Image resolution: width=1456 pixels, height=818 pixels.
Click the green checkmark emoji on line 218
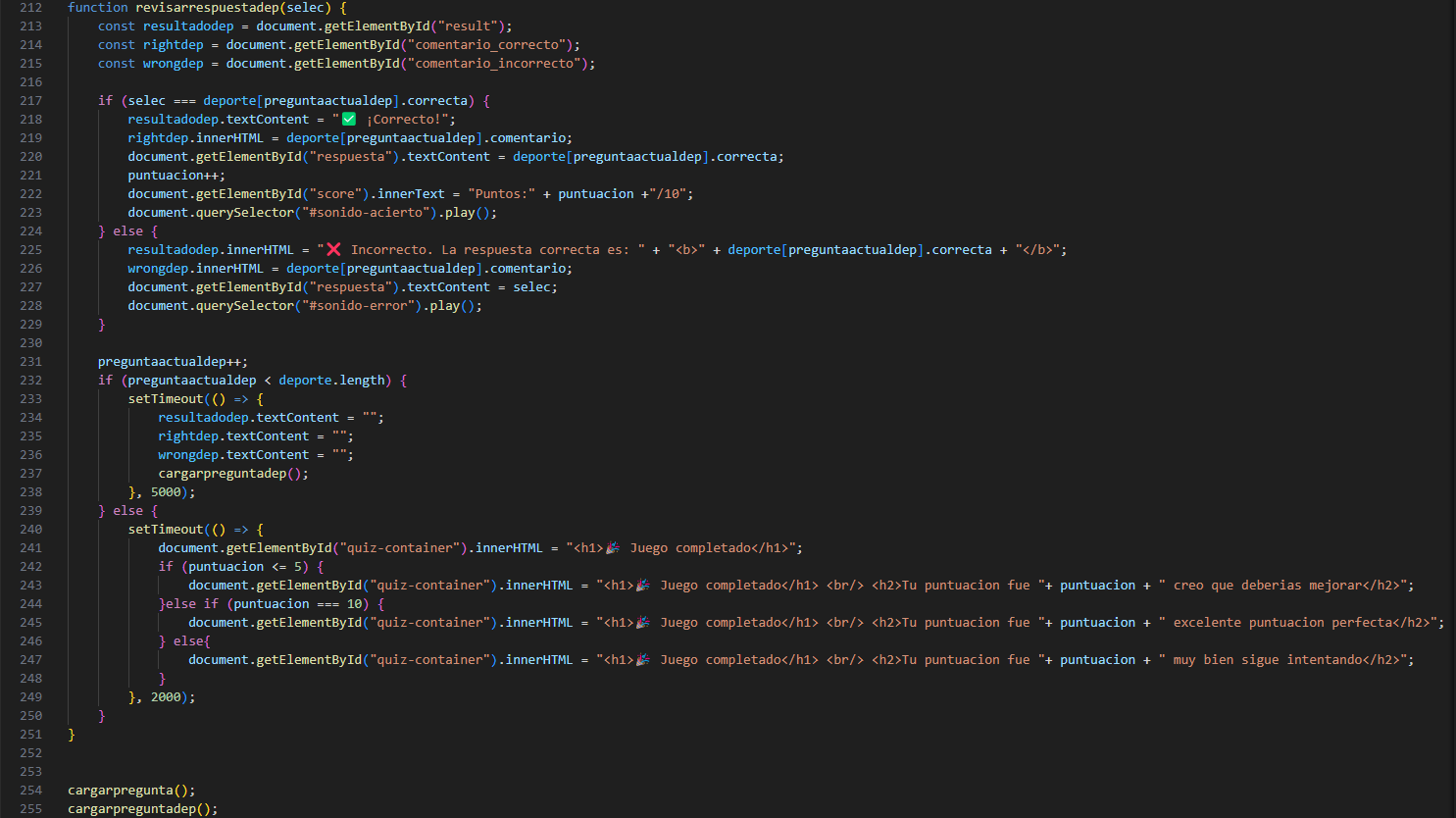click(349, 119)
